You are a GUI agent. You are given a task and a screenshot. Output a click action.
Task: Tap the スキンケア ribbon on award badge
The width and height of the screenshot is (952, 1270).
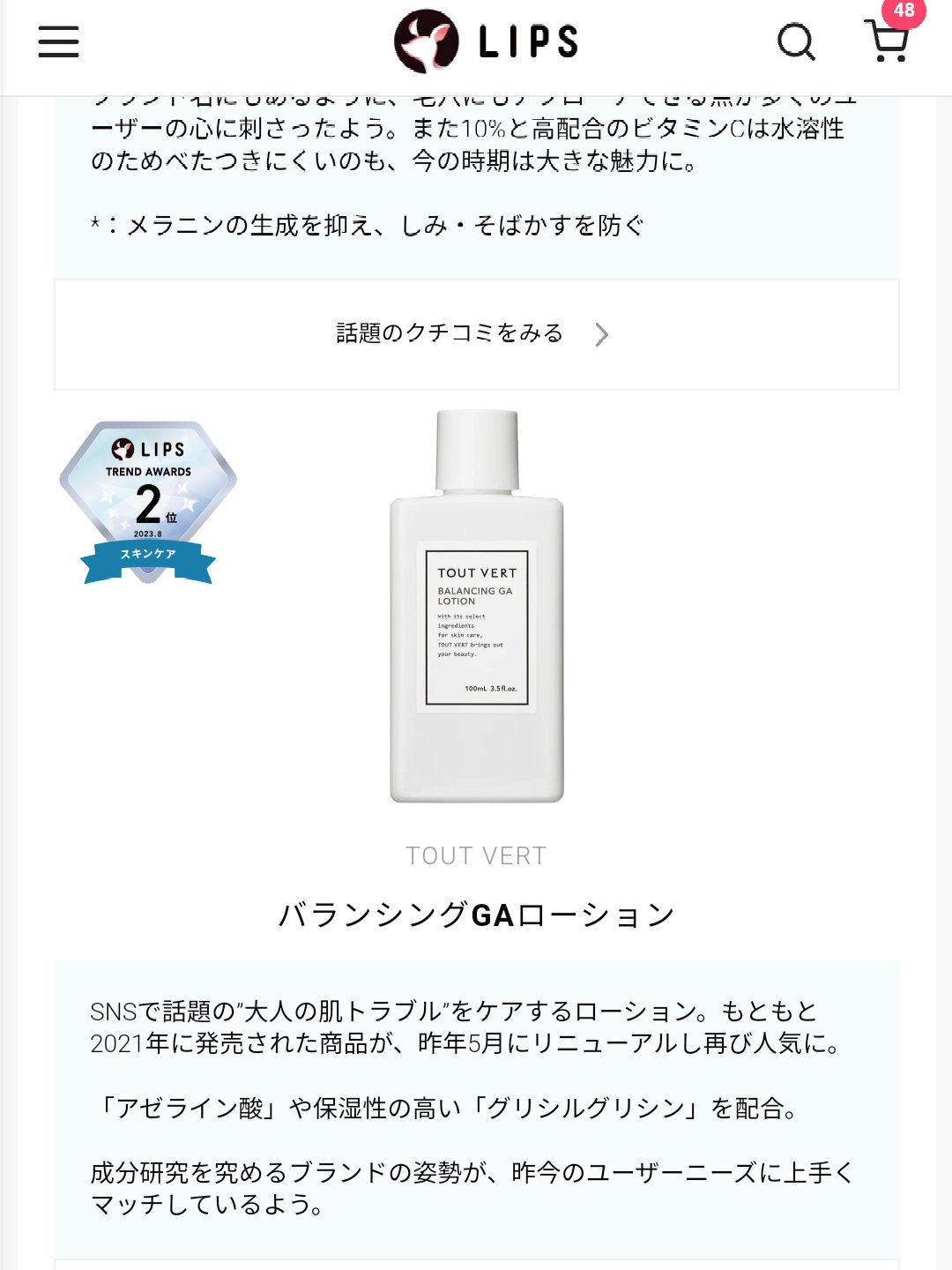click(148, 555)
